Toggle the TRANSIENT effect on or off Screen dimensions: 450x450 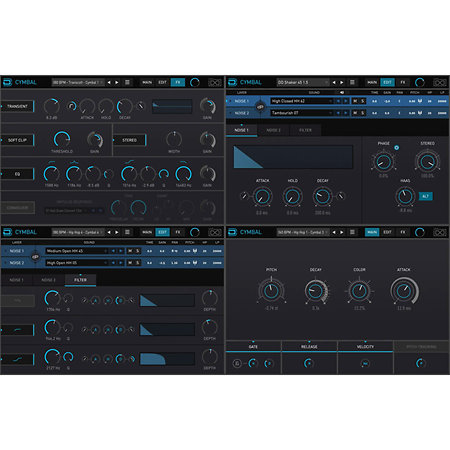(18, 106)
